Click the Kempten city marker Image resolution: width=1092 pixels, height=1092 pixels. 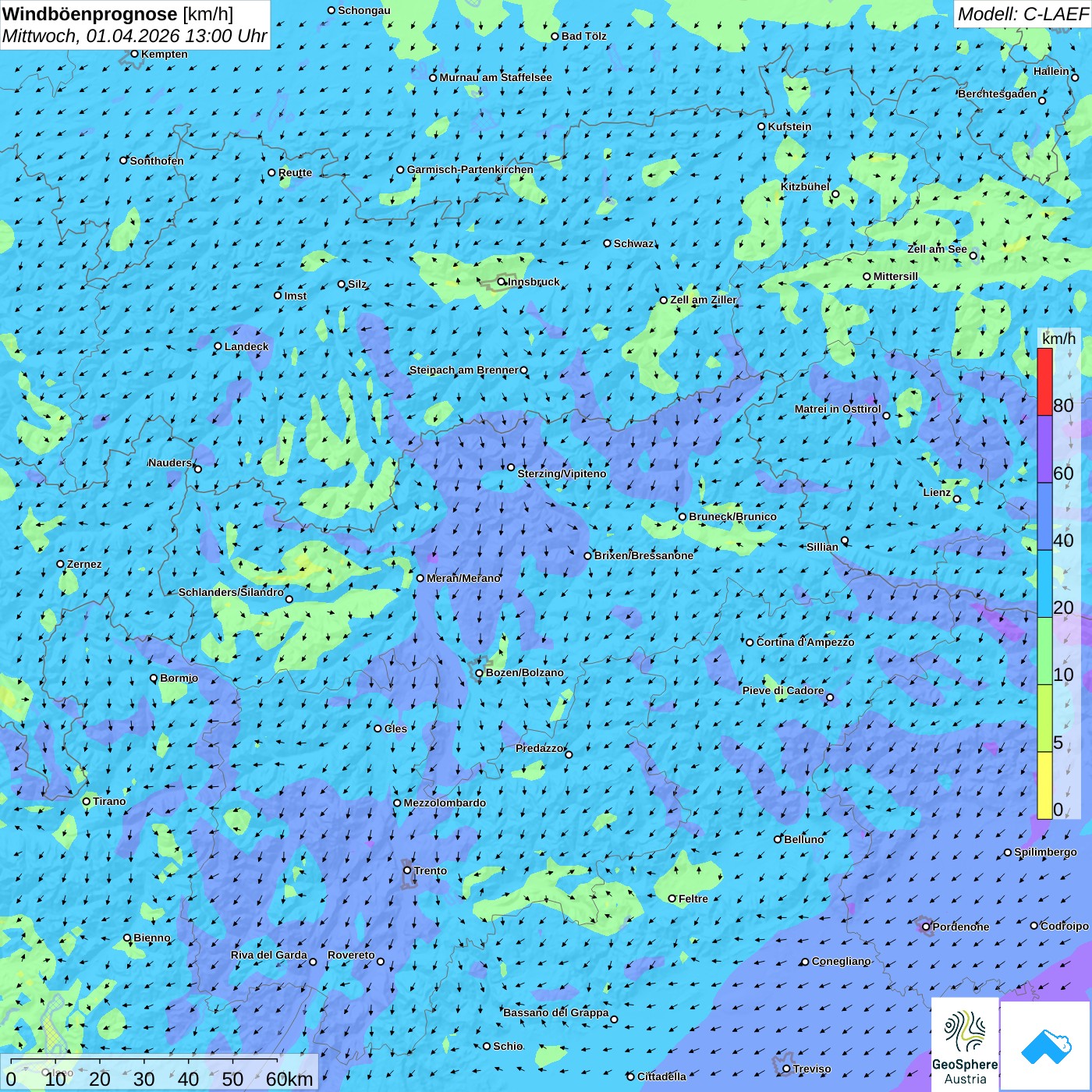[x=134, y=54]
